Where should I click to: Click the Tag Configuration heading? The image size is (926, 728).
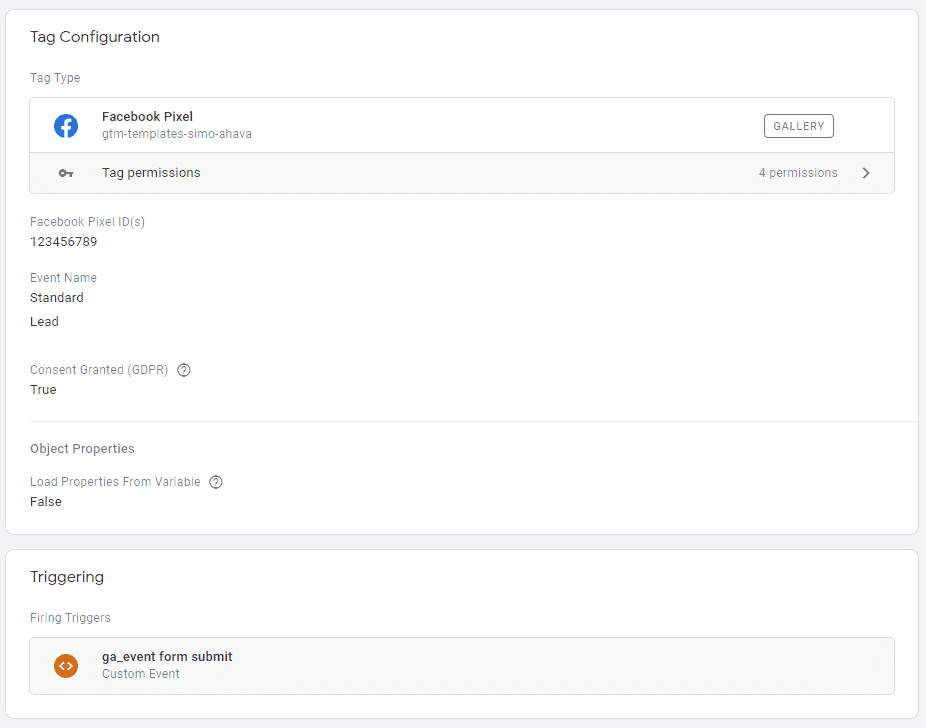95,37
